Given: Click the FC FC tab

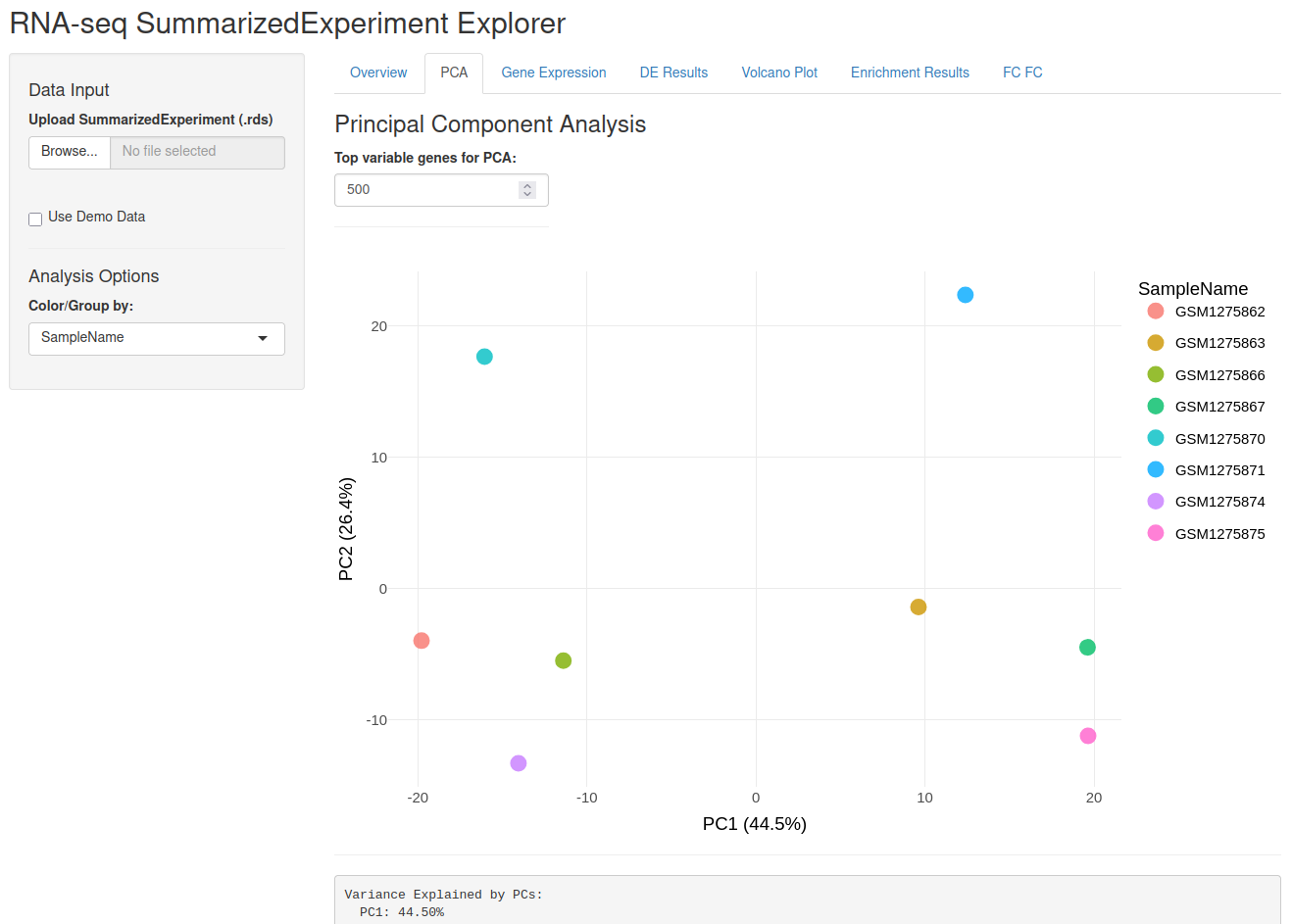Looking at the screenshot, I should click(1022, 73).
